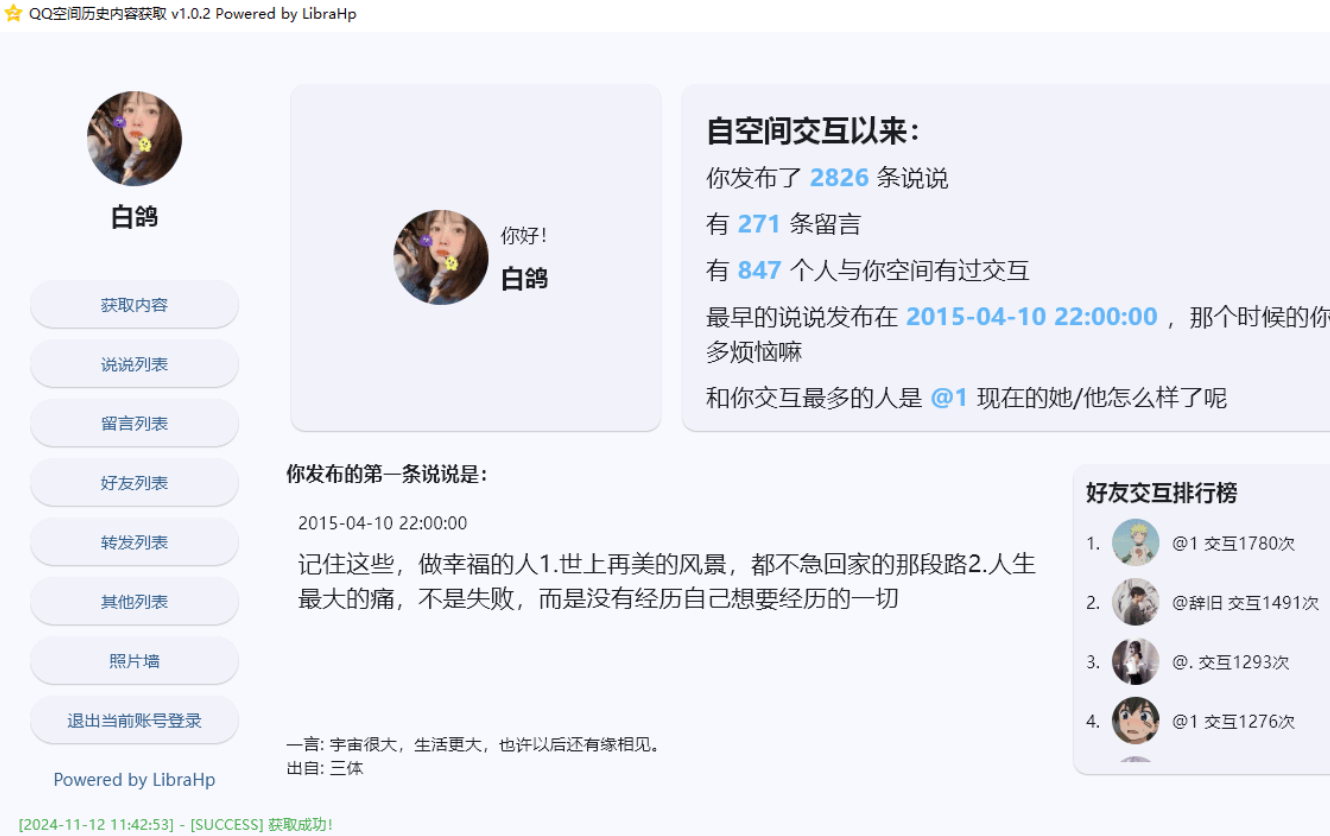The width and height of the screenshot is (1330, 836).
Task: Open the 照片墙 photo wall
Action: coord(134,661)
